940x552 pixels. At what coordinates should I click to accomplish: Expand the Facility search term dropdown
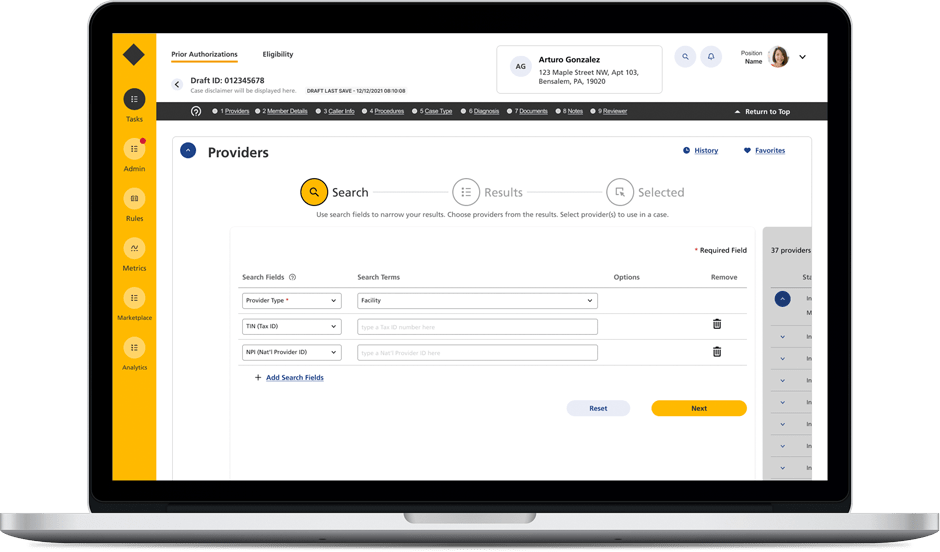point(477,300)
